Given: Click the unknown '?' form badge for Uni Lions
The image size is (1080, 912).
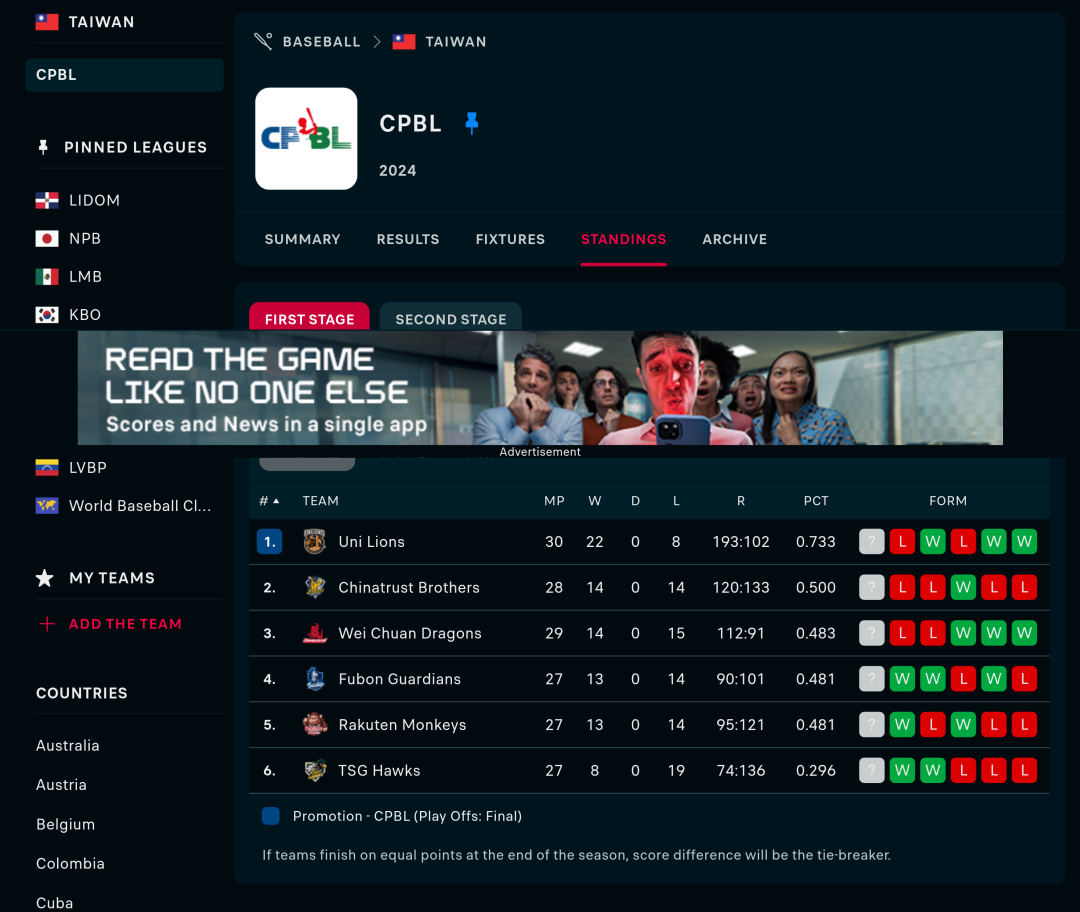Looking at the screenshot, I should pos(871,541).
